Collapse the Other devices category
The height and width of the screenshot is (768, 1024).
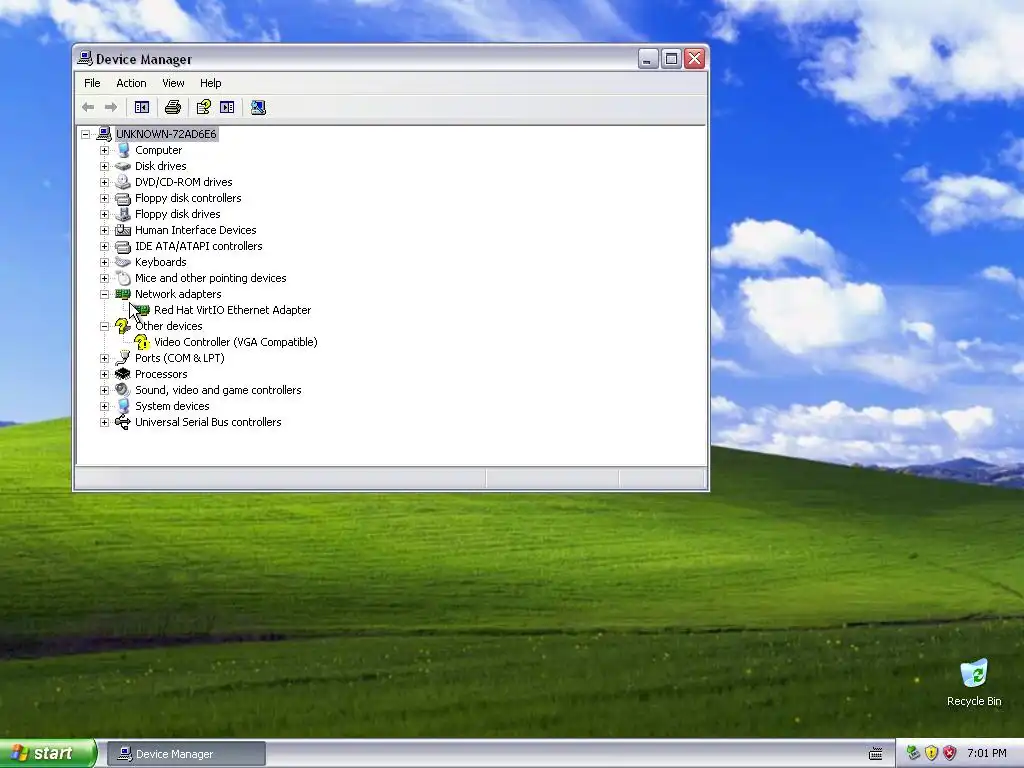[x=104, y=326]
